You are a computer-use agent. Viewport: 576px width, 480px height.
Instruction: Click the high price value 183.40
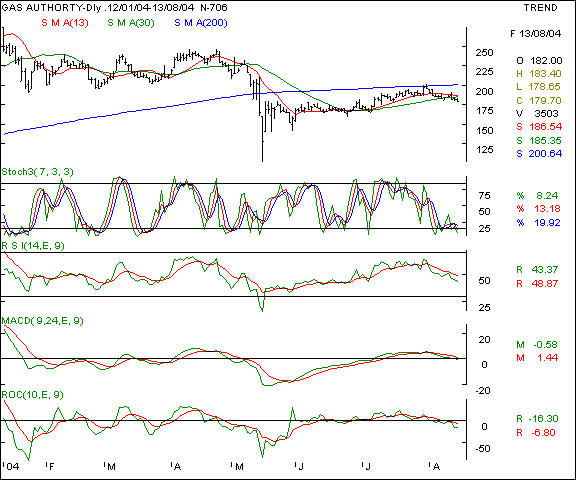pyautogui.click(x=545, y=74)
